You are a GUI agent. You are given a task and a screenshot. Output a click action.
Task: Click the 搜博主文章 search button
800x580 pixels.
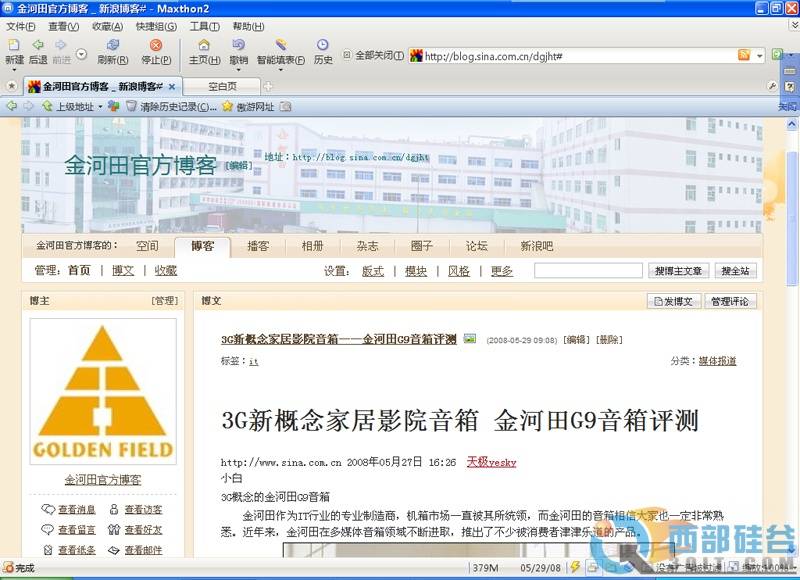click(x=678, y=271)
